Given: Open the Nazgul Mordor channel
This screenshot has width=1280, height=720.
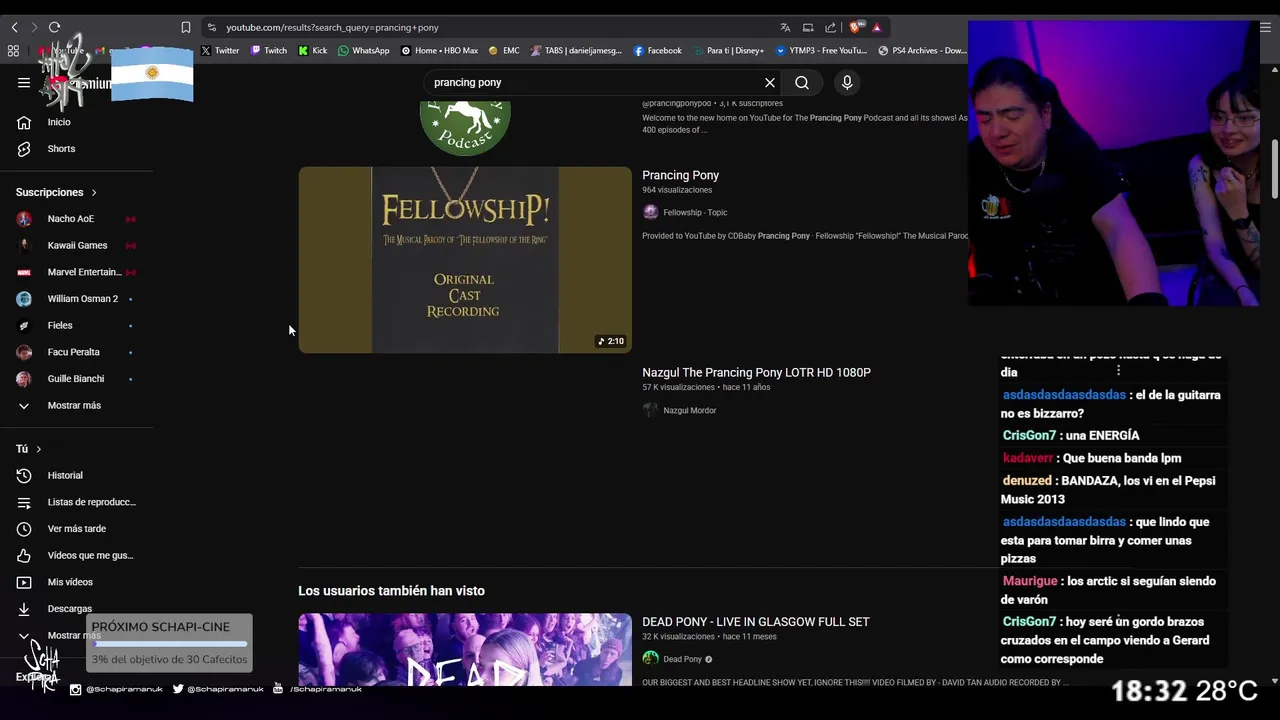Looking at the screenshot, I should (x=689, y=410).
